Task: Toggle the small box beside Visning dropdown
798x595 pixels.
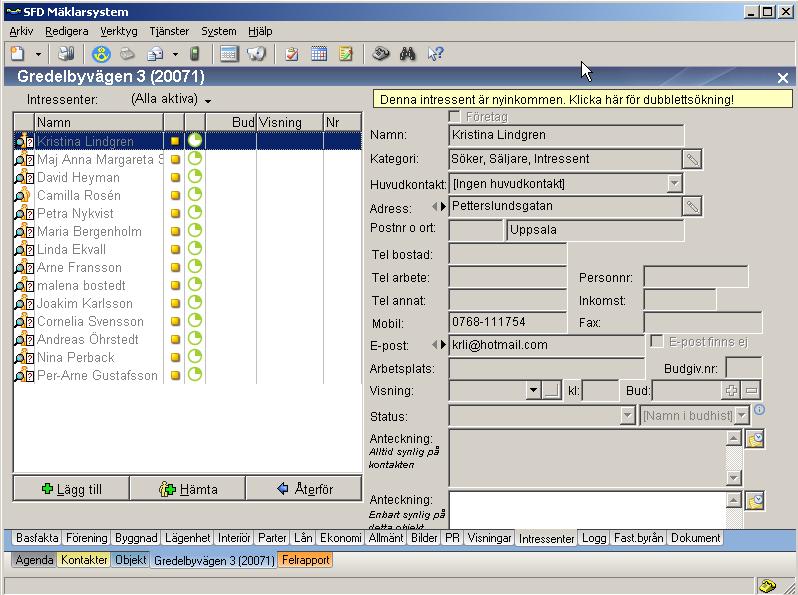Action: pyautogui.click(x=551, y=391)
